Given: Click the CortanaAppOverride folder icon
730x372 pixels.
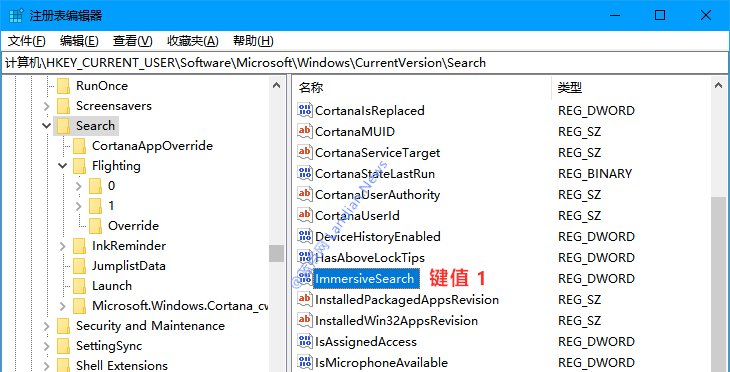Looking at the screenshot, I should [x=80, y=146].
